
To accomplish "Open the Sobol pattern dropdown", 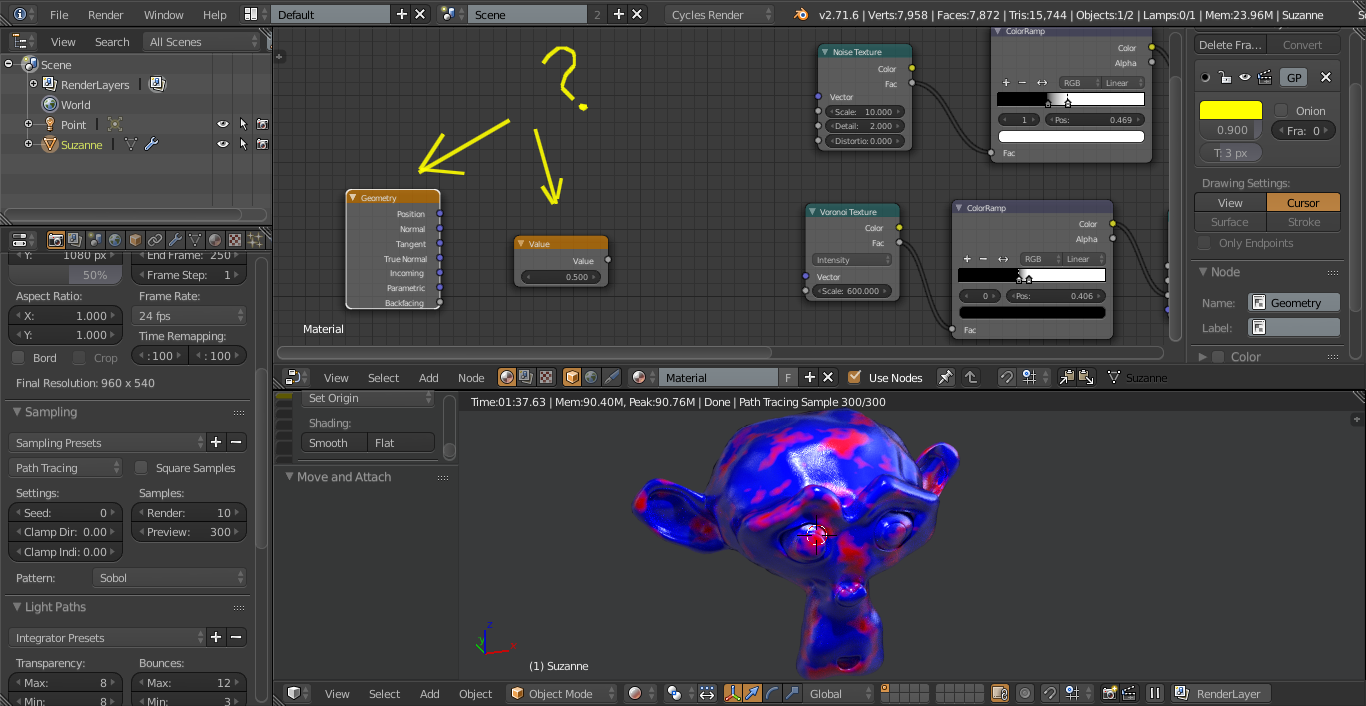I will coord(170,578).
